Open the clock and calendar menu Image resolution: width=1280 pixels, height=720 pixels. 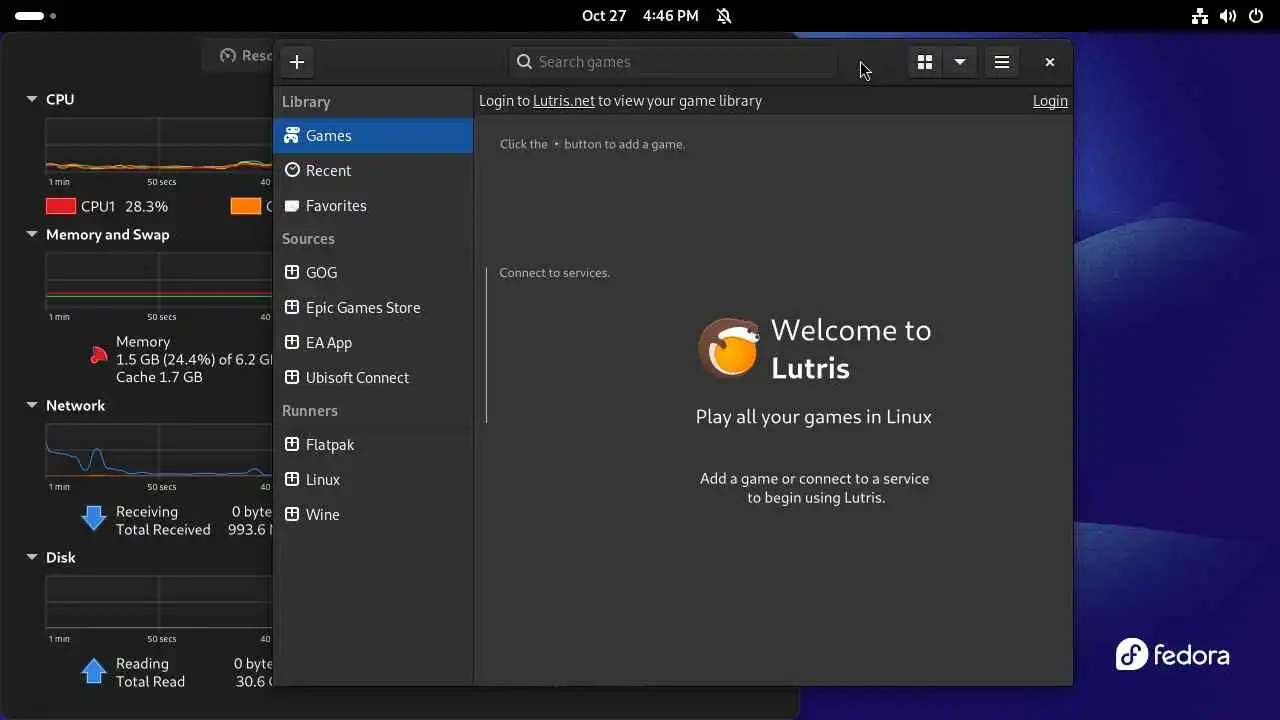[640, 16]
